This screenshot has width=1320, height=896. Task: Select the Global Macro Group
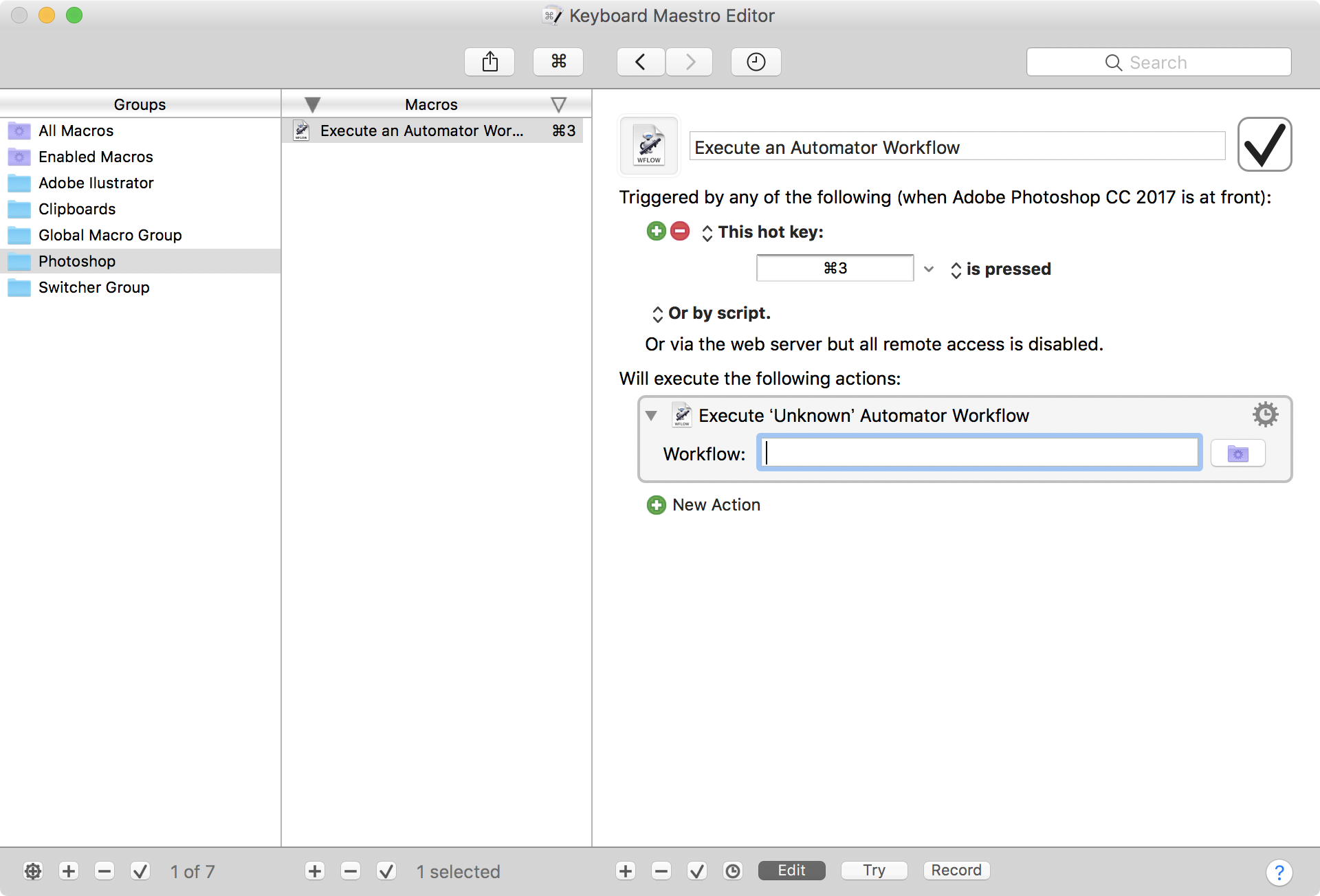click(x=140, y=235)
